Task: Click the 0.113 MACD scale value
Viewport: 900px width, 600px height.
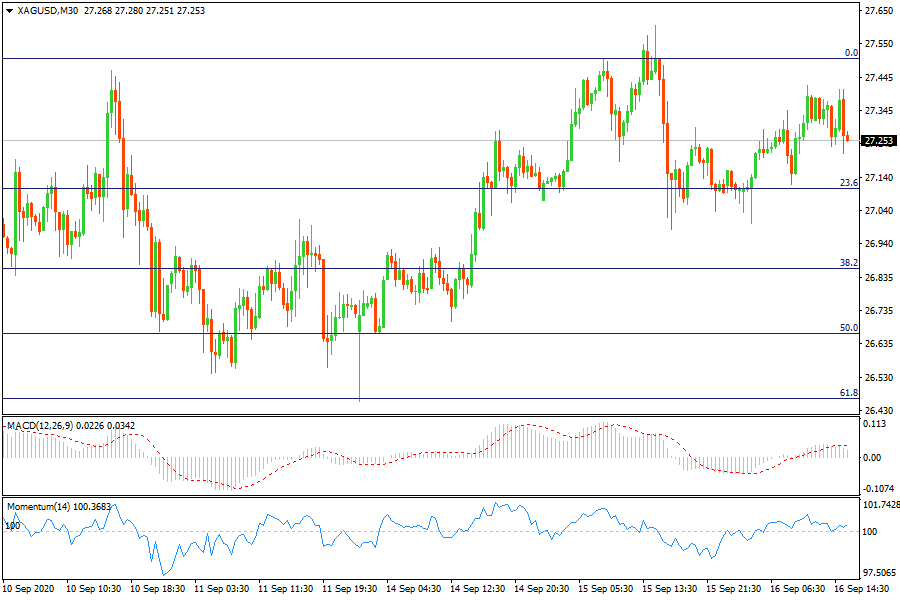Action: (875, 424)
